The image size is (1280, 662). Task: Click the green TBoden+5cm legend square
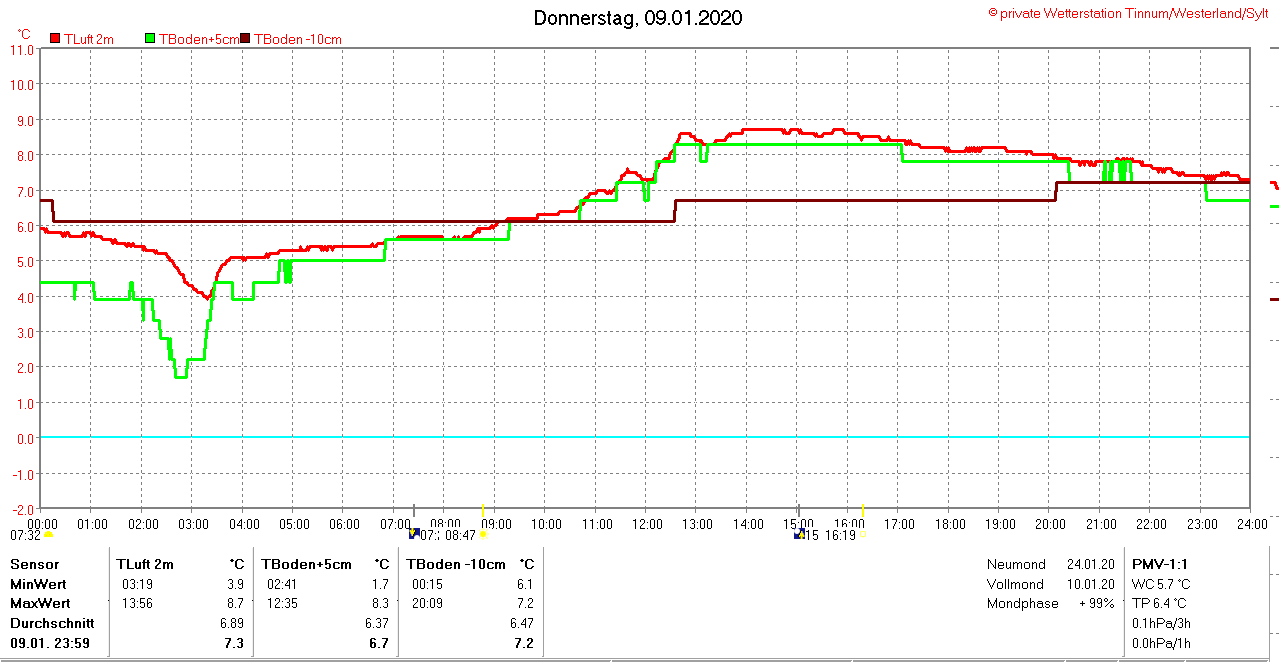[x=151, y=39]
